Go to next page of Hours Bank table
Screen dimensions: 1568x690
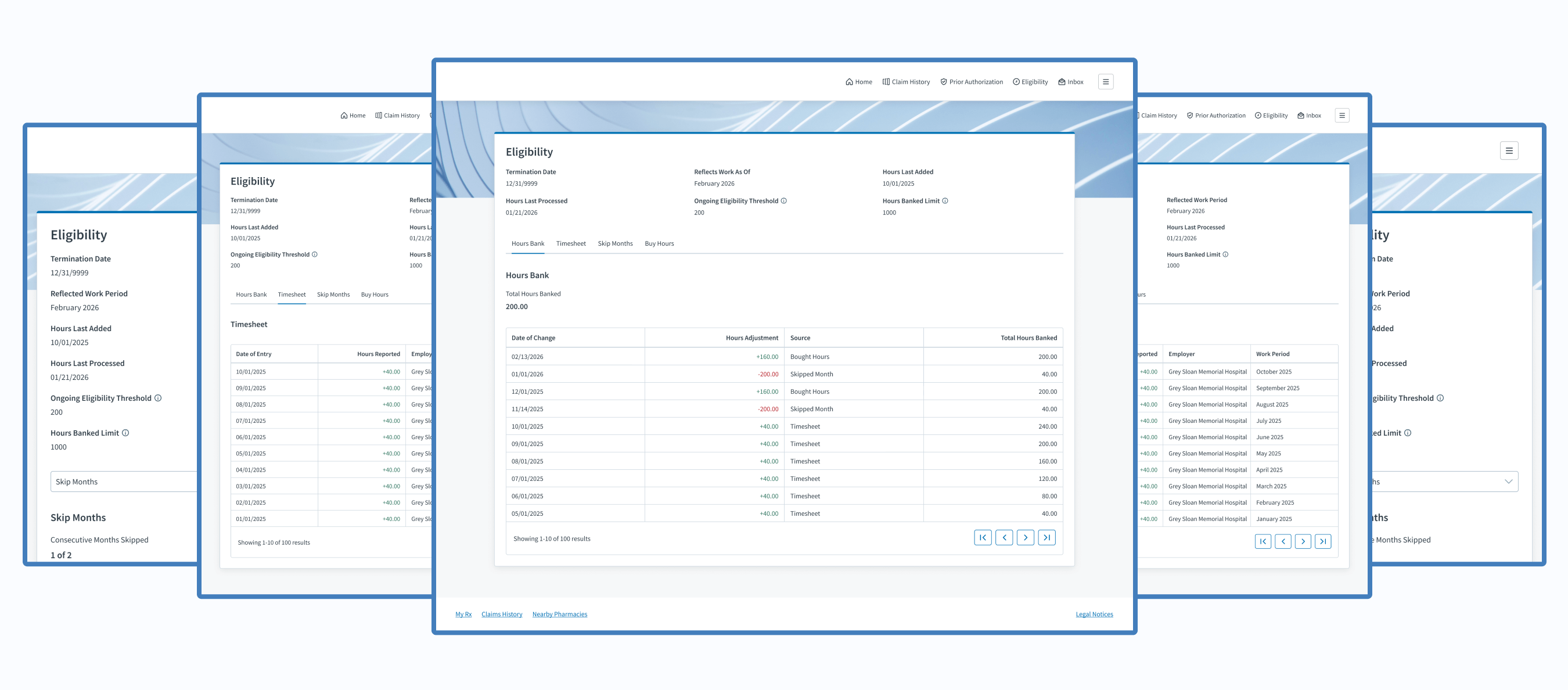(1025, 538)
